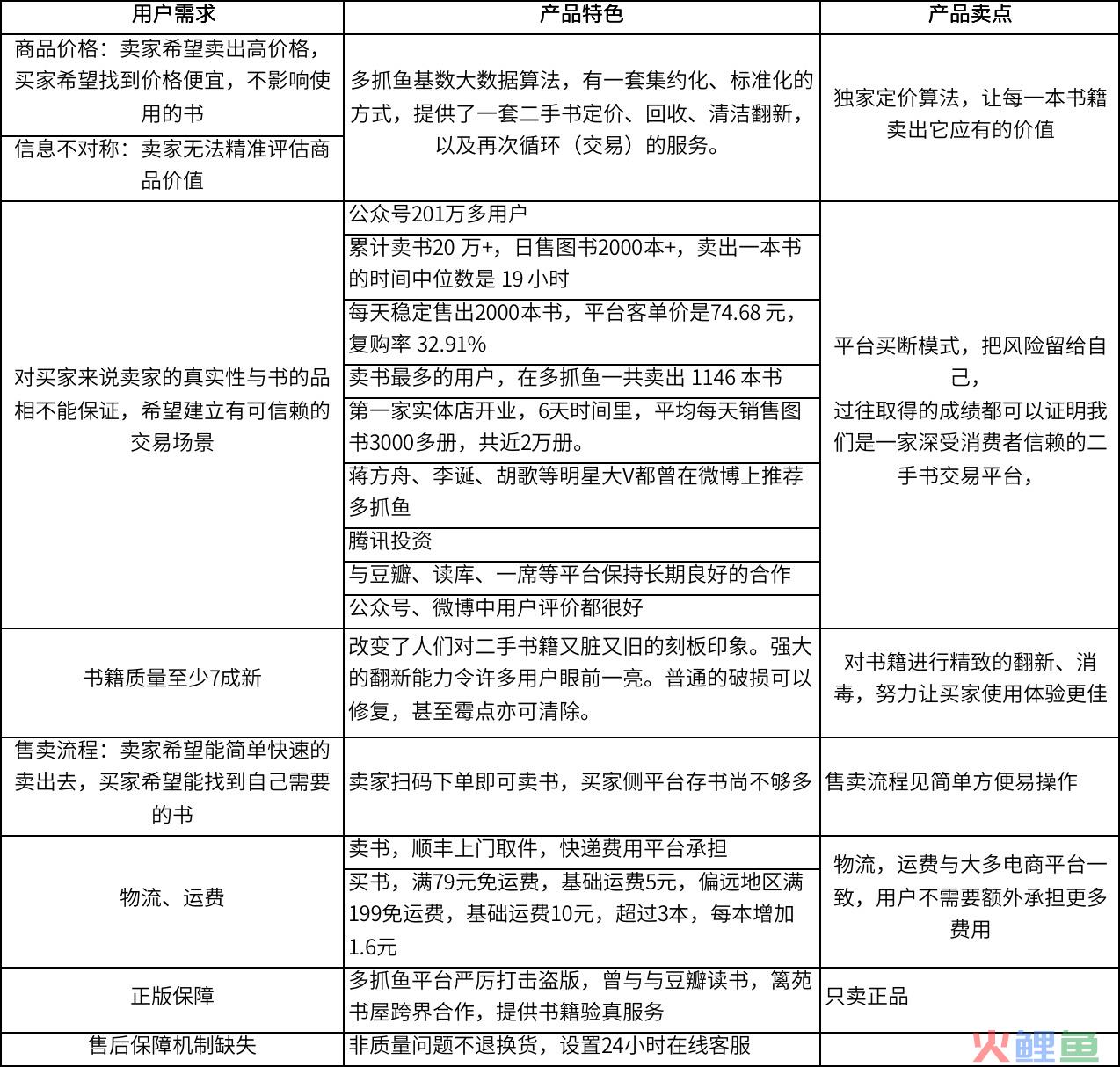
Task: Select the 独家定价算法 selling point cell
Action: tap(970, 118)
